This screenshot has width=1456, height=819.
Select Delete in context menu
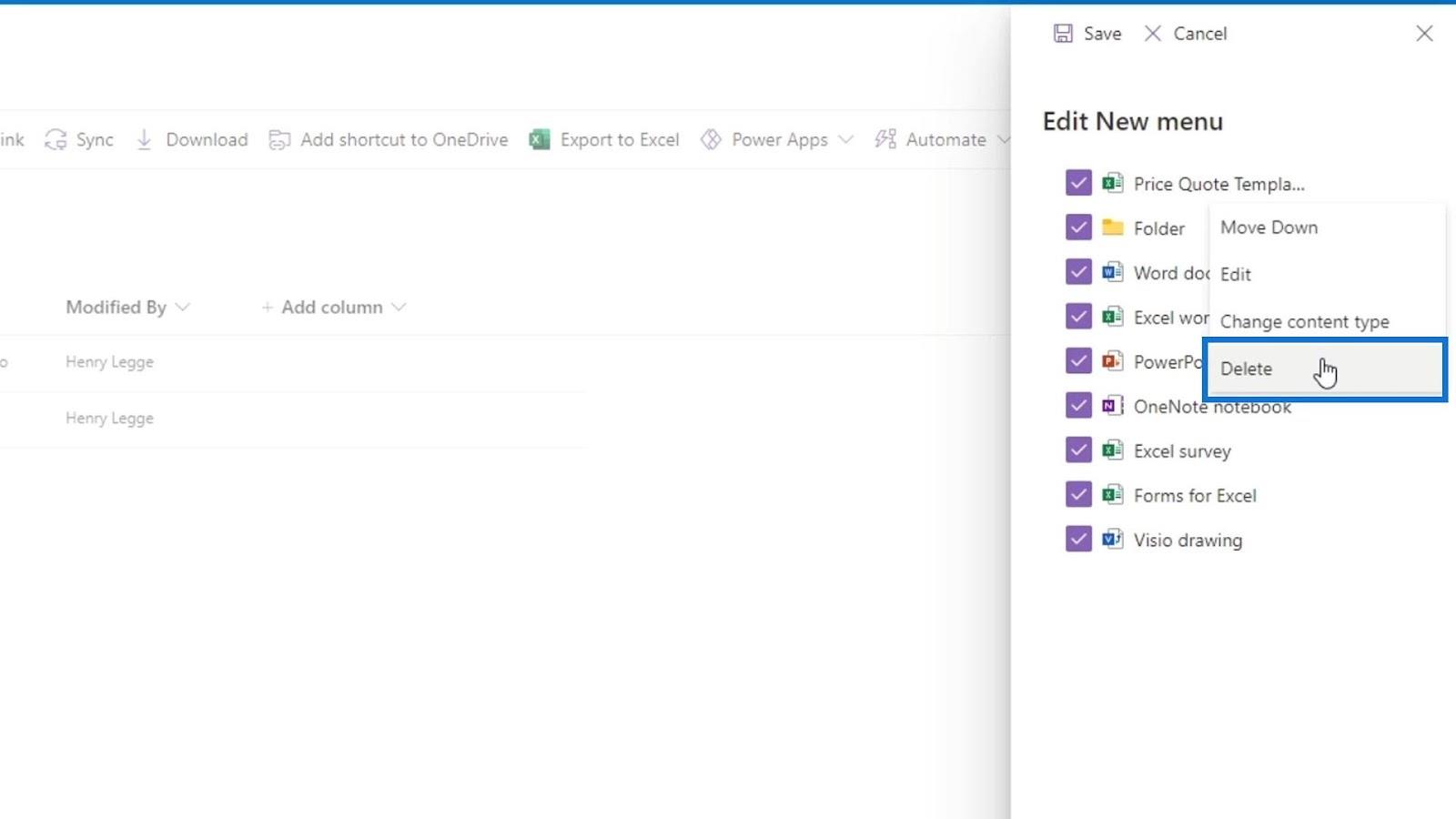tap(1327, 369)
